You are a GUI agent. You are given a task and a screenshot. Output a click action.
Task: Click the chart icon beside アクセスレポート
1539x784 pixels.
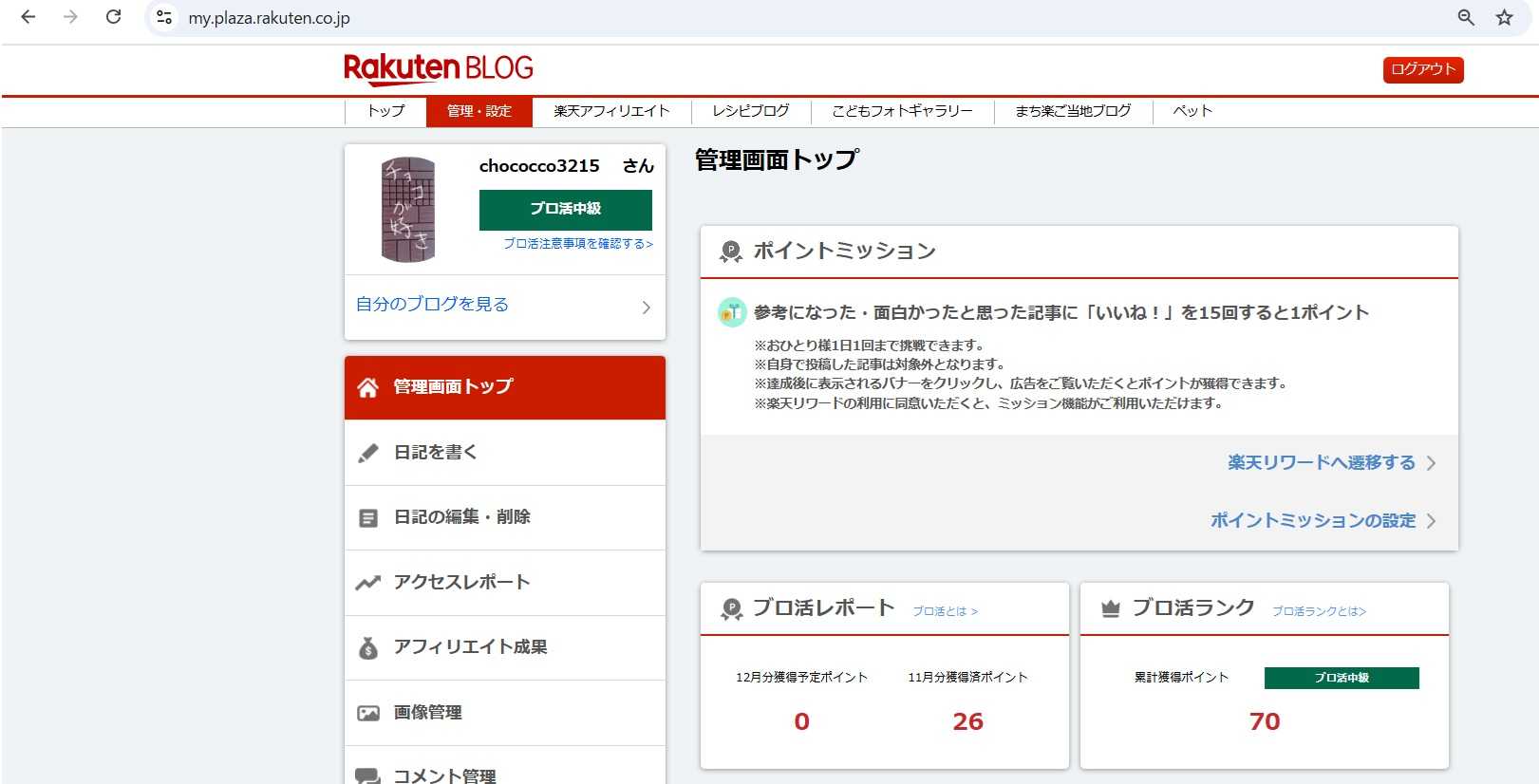(x=367, y=583)
